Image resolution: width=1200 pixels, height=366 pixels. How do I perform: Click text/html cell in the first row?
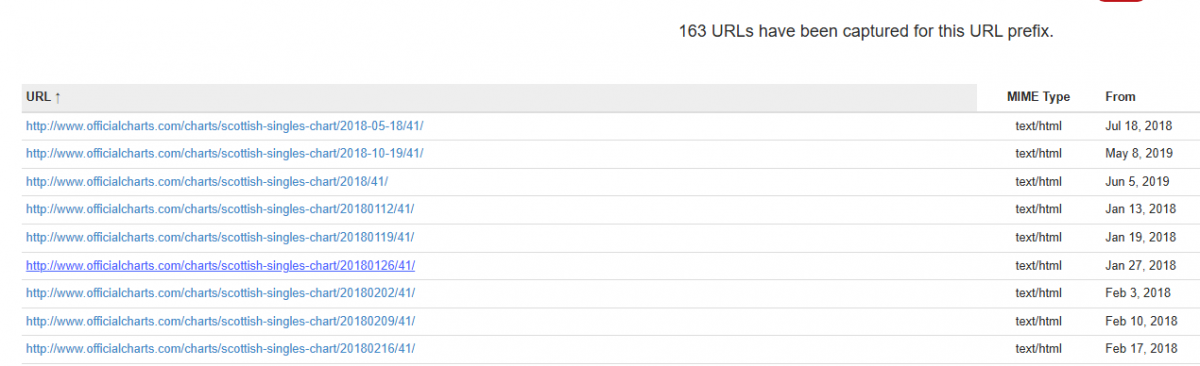[x=1038, y=126]
